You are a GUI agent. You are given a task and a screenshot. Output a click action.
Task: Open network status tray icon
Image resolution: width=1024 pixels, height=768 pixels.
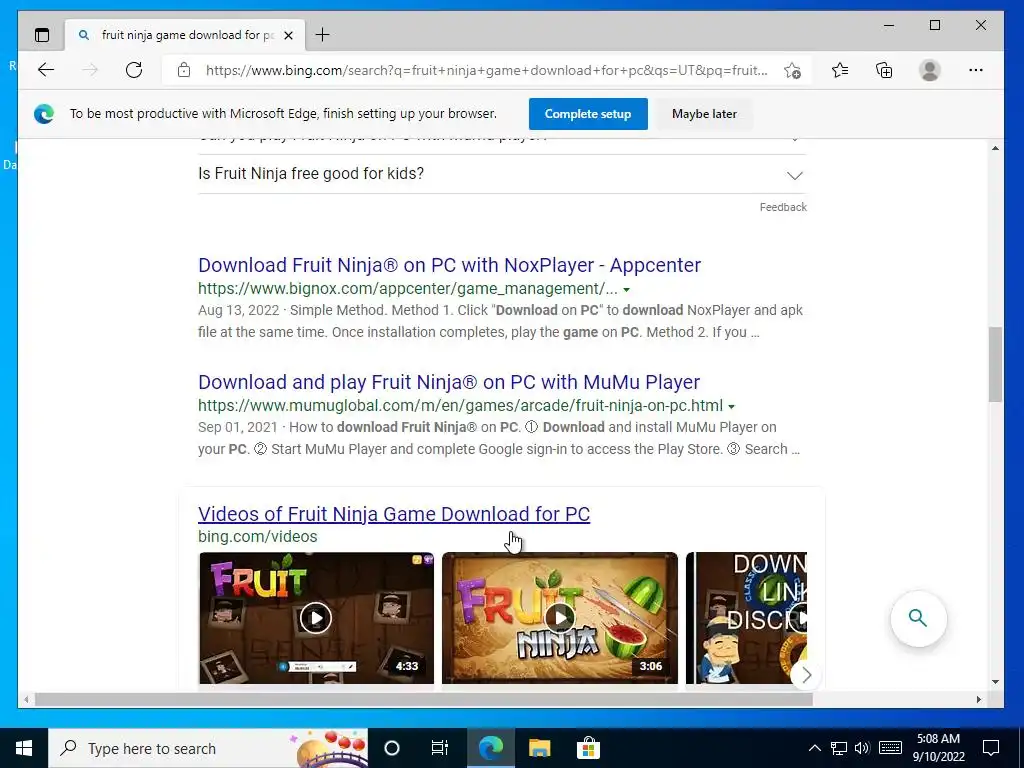coord(839,748)
